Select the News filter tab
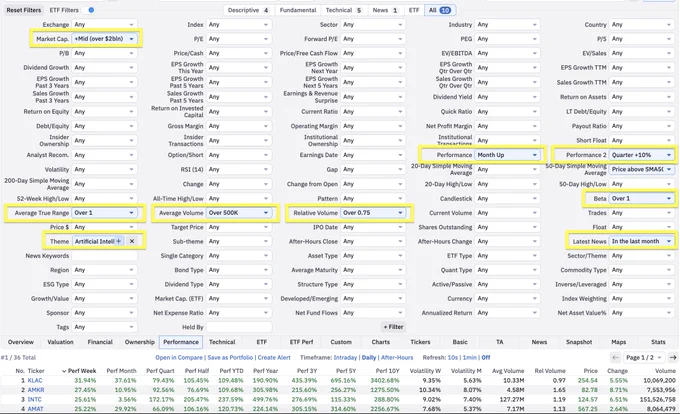Screen dimensions: 680x414 click(x=384, y=10)
